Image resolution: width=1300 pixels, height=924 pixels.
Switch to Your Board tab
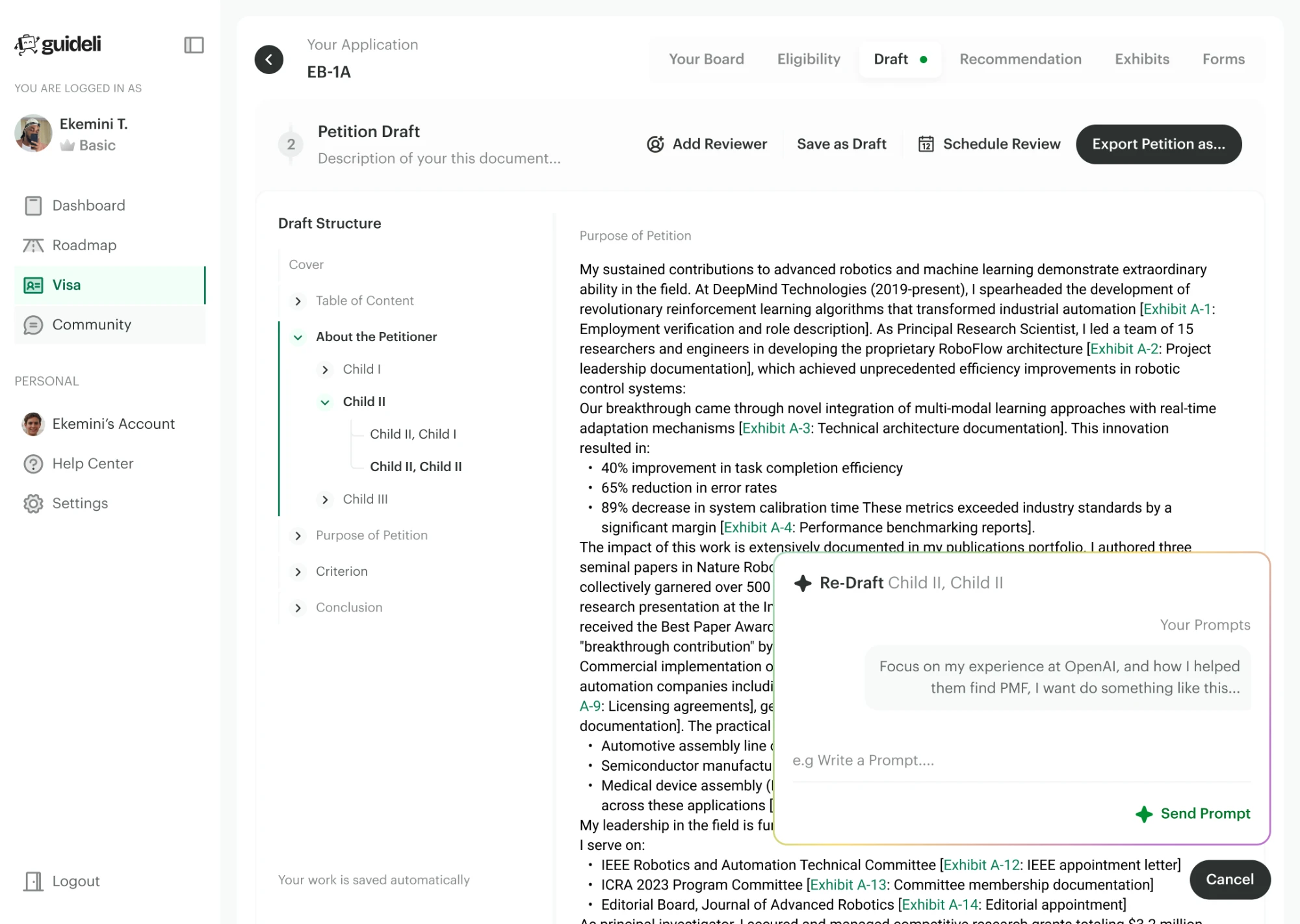707,59
